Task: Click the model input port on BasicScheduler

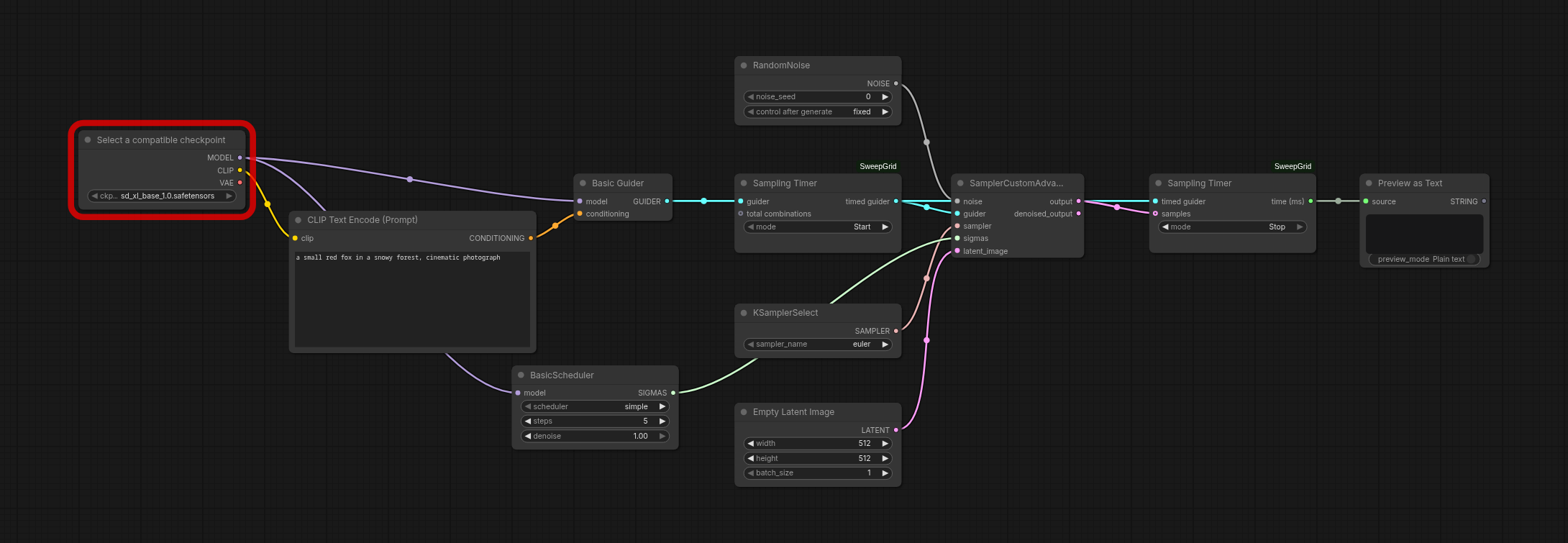Action: pos(518,393)
